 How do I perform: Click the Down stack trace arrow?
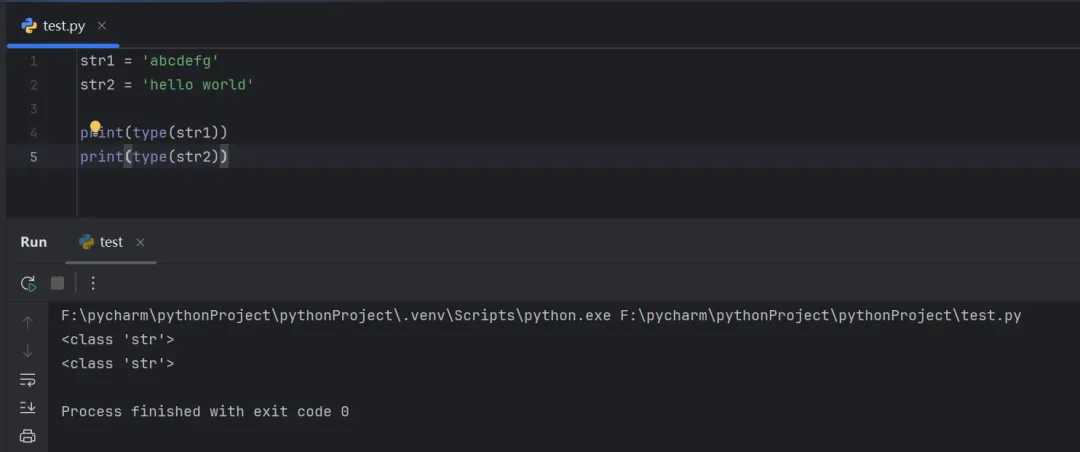(x=28, y=351)
